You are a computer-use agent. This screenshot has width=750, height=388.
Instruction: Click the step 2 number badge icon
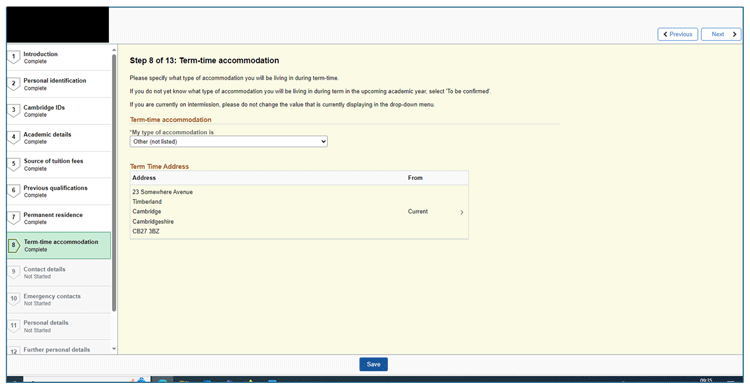click(13, 84)
